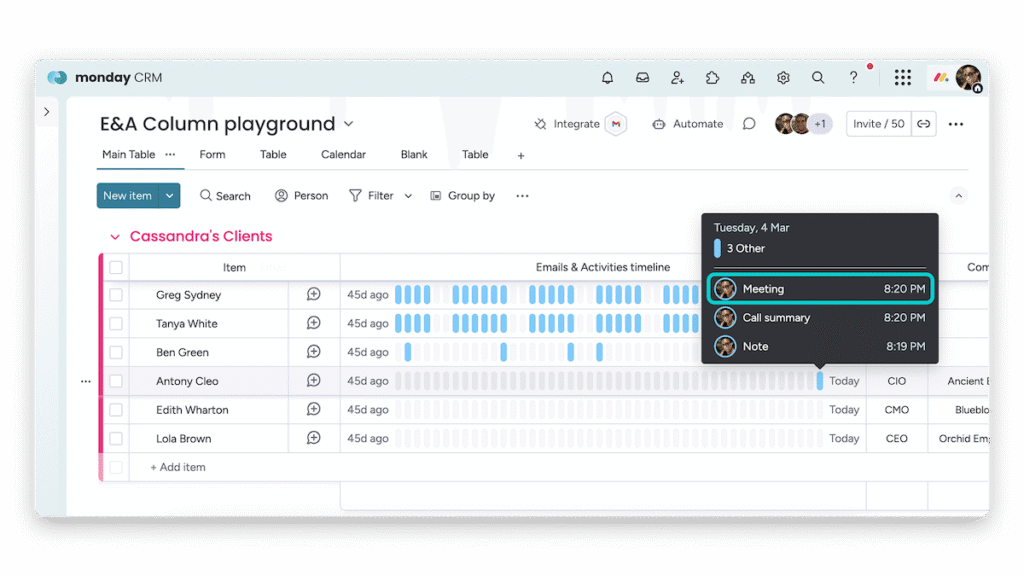Check the Antony Cleo row checkbox
The height and width of the screenshot is (576, 1024).
[x=116, y=381]
